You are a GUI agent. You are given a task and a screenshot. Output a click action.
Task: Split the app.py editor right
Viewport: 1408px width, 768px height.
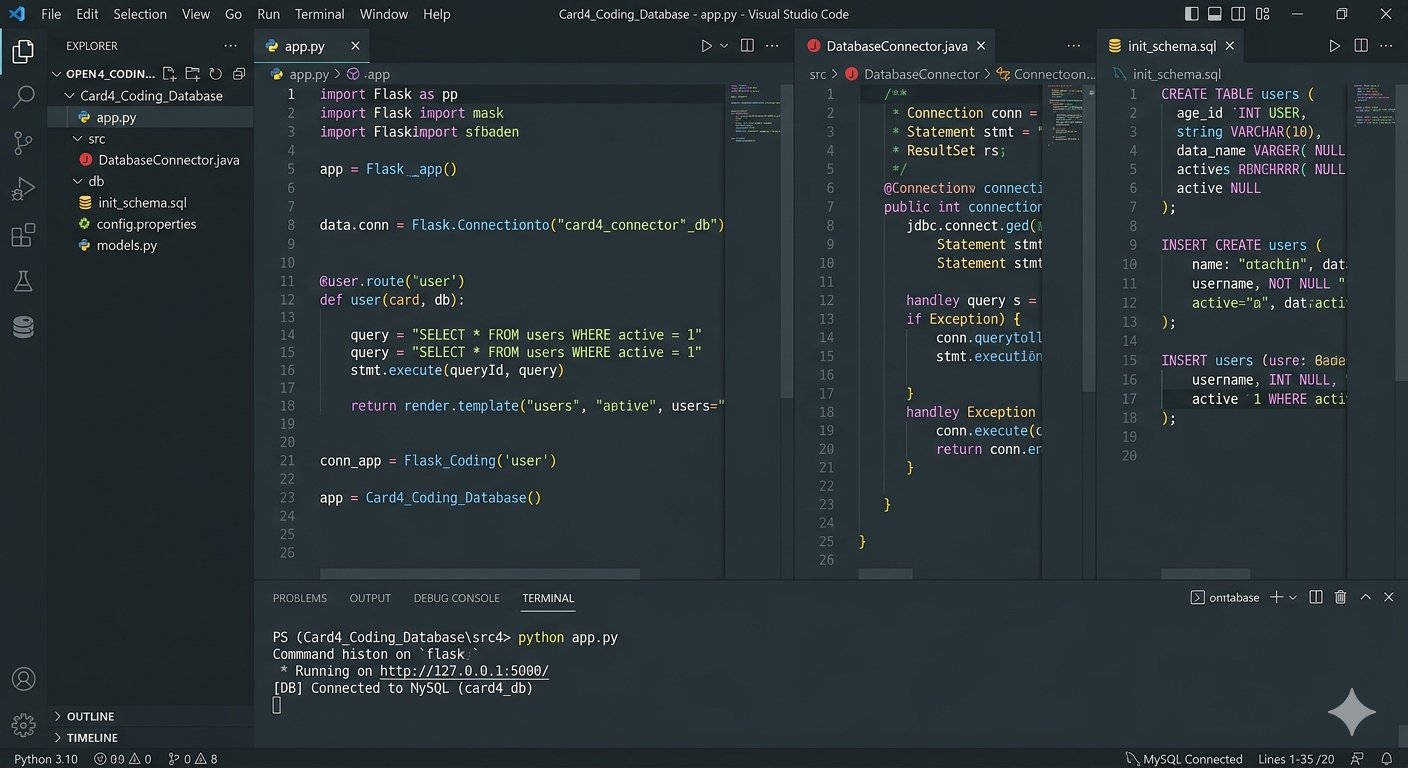click(x=747, y=46)
